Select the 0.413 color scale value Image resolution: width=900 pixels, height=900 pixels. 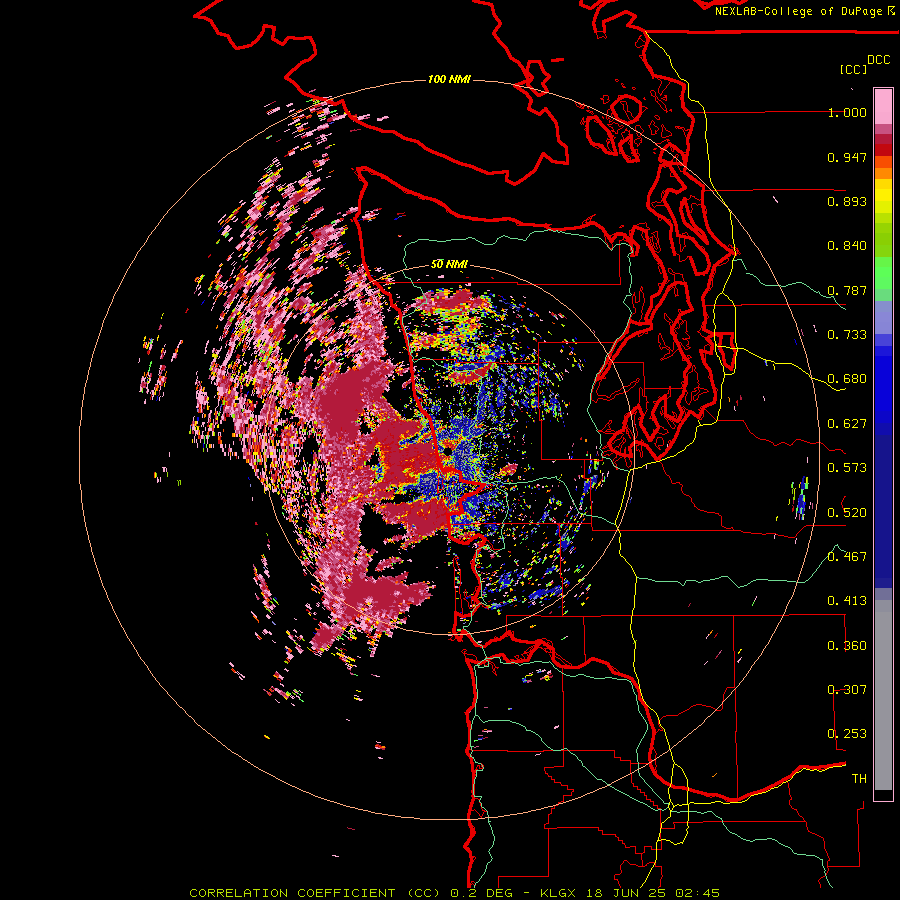point(847,601)
